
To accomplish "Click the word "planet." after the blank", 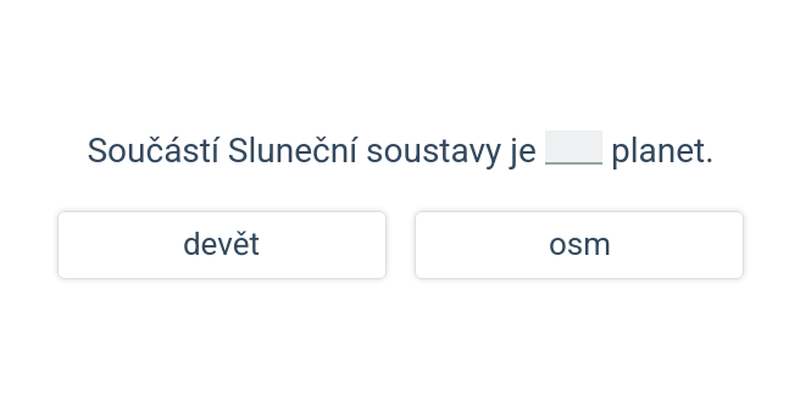I will click(662, 151).
